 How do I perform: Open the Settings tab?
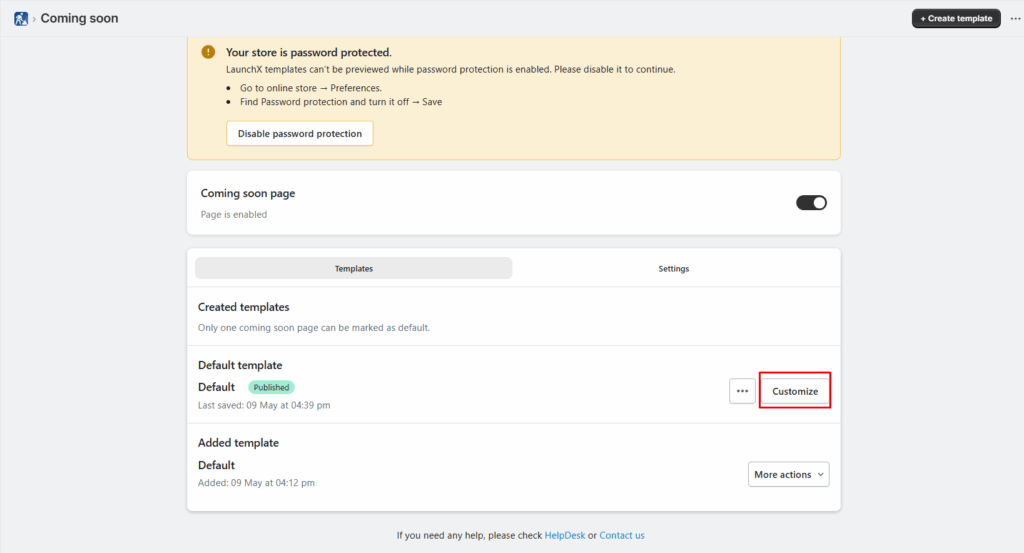coord(673,268)
